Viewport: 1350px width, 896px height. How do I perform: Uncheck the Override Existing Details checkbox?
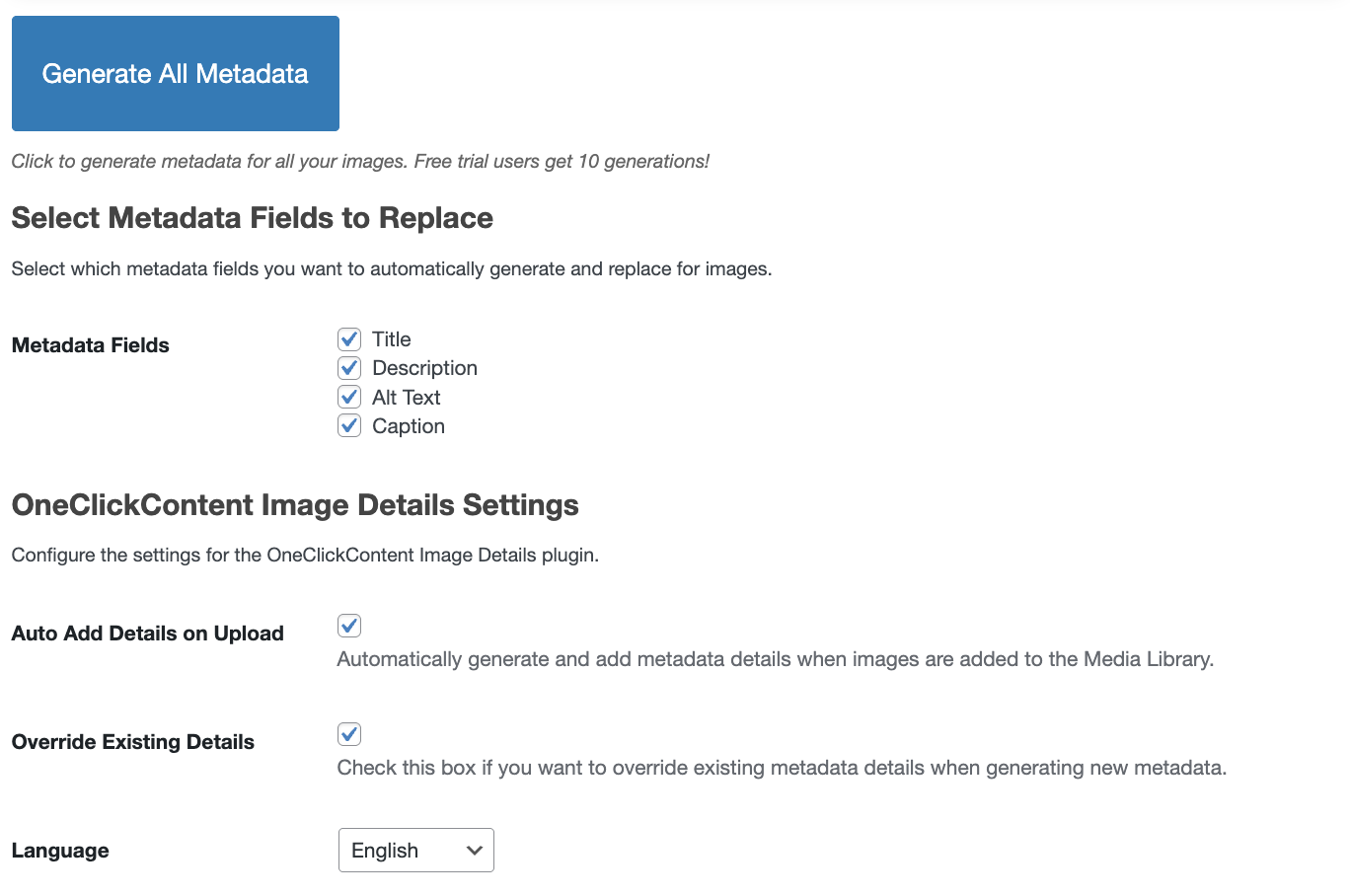(349, 734)
